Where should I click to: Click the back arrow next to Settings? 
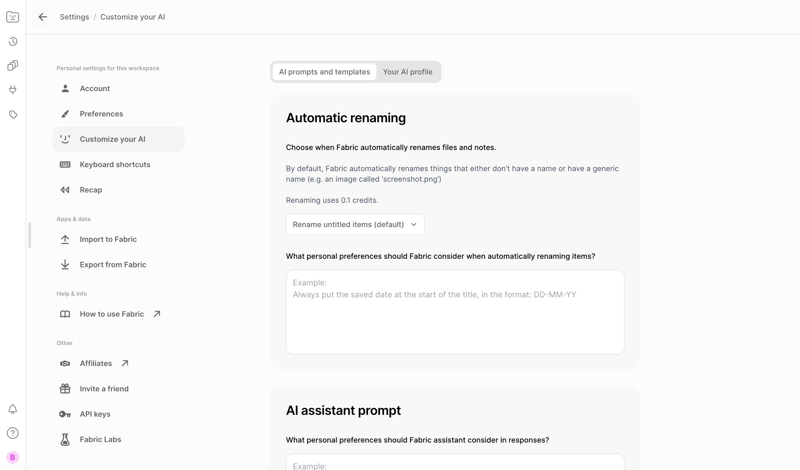pyautogui.click(x=43, y=17)
